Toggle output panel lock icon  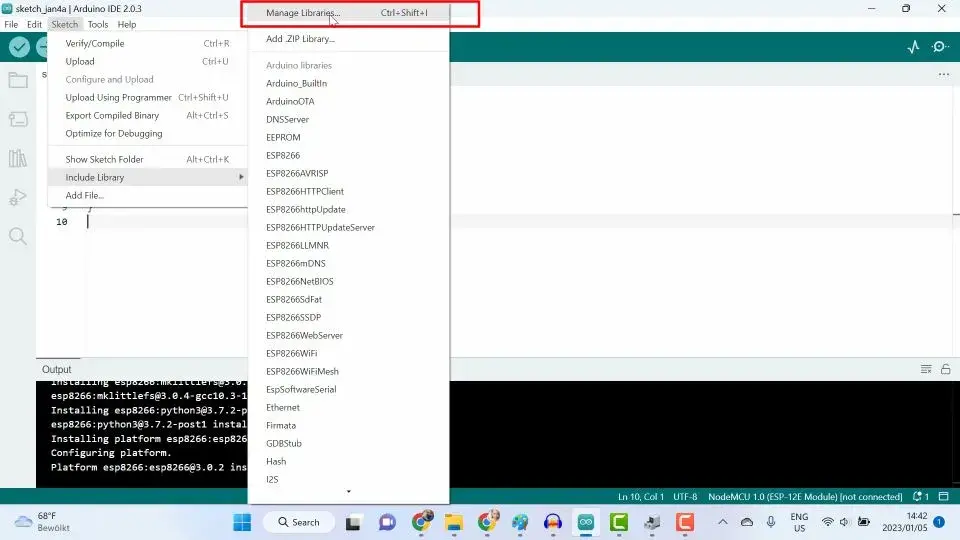click(x=945, y=369)
